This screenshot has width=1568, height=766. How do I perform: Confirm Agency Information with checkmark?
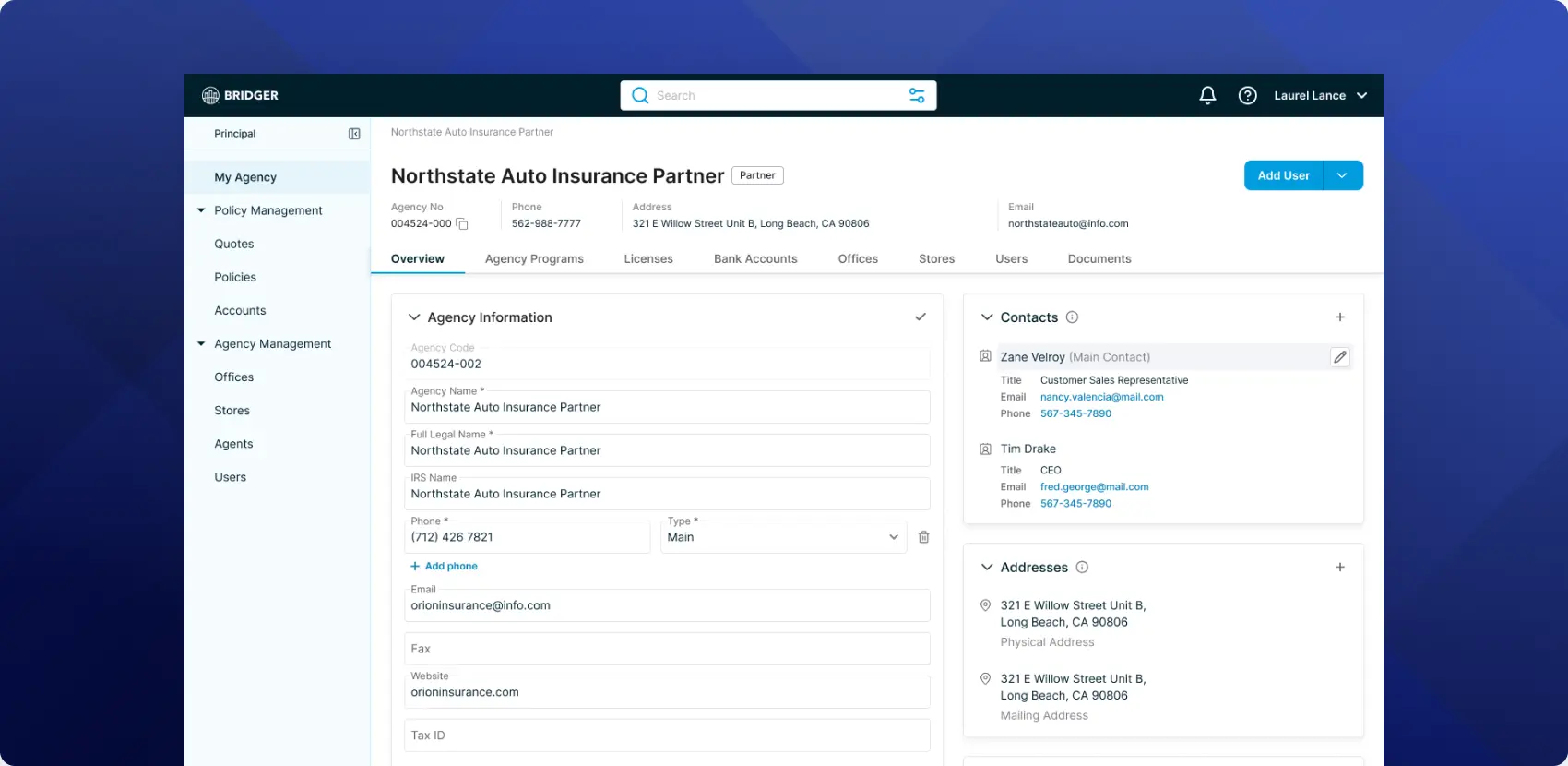[x=920, y=317]
